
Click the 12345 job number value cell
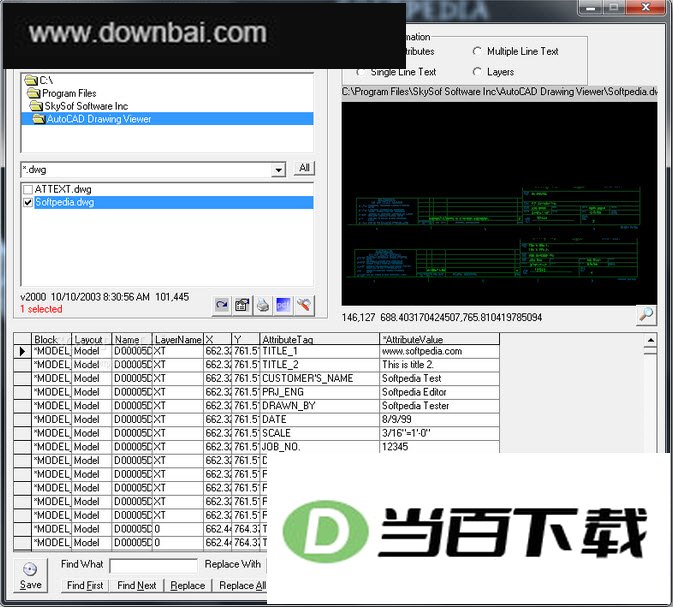[440, 447]
